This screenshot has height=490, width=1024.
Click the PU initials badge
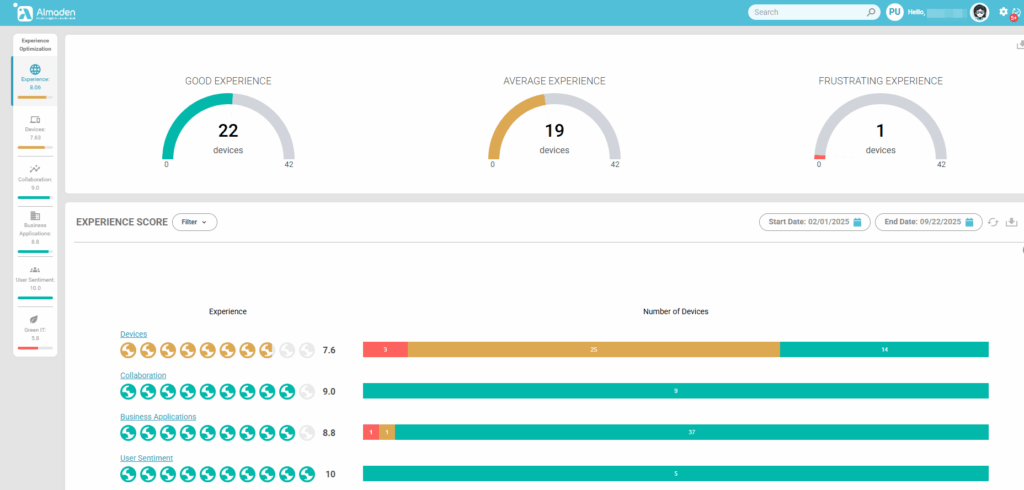tap(895, 12)
